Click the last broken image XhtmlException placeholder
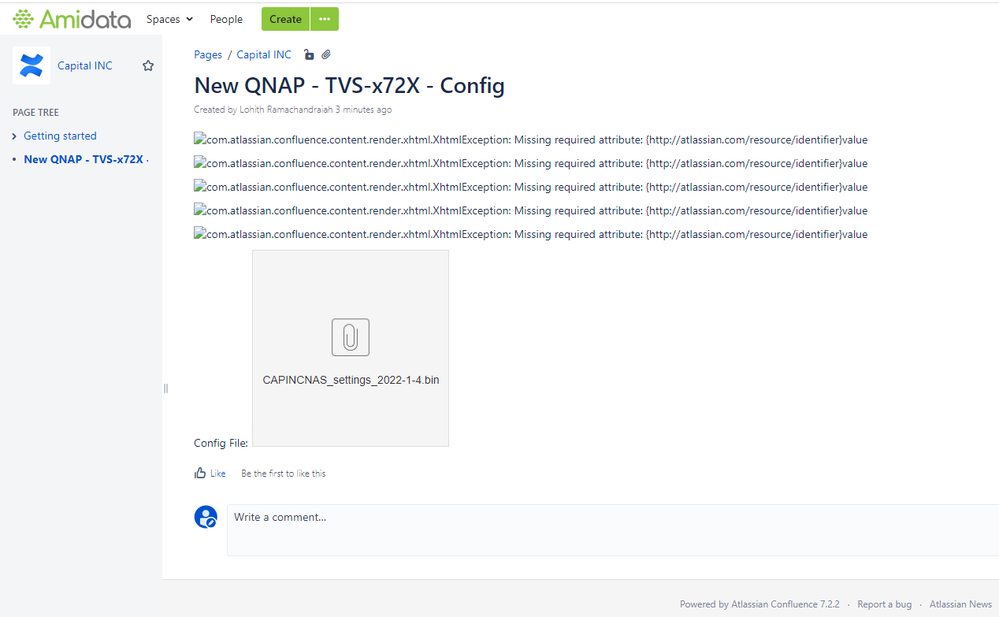Viewport: 999px width, 617px height. click(531, 234)
